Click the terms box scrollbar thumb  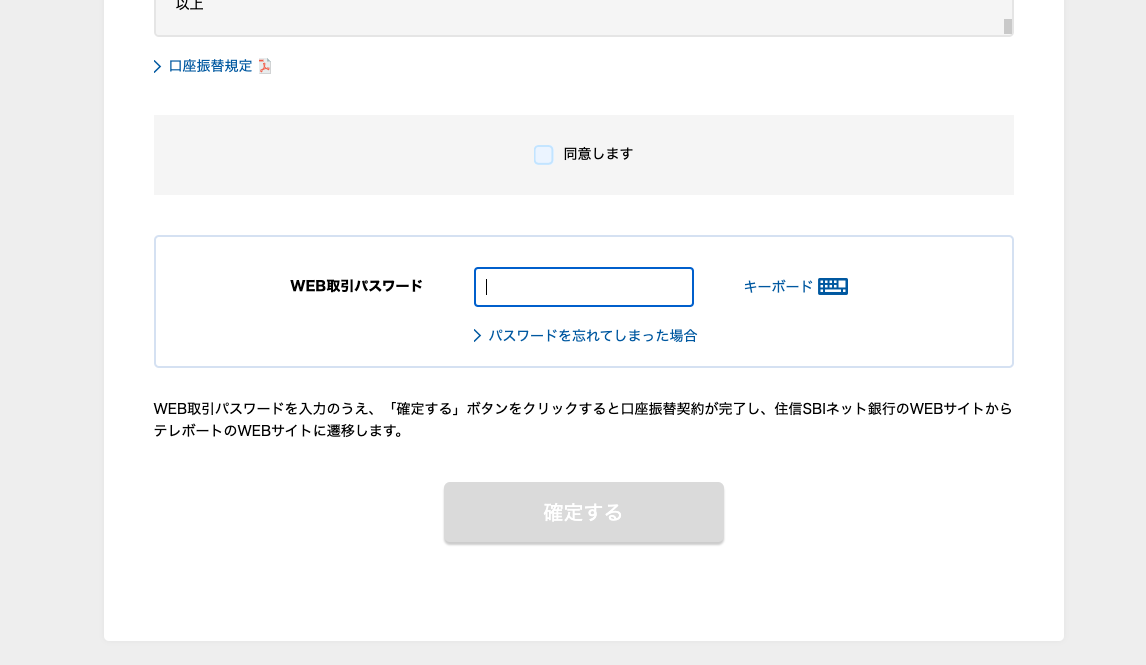click(x=1007, y=26)
